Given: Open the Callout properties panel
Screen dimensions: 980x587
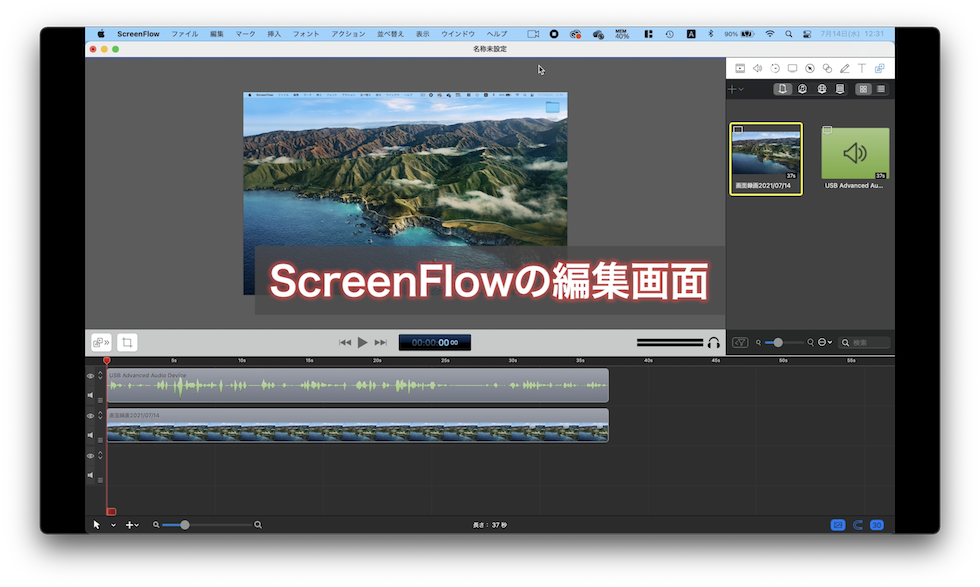Looking at the screenshot, I should [809, 68].
